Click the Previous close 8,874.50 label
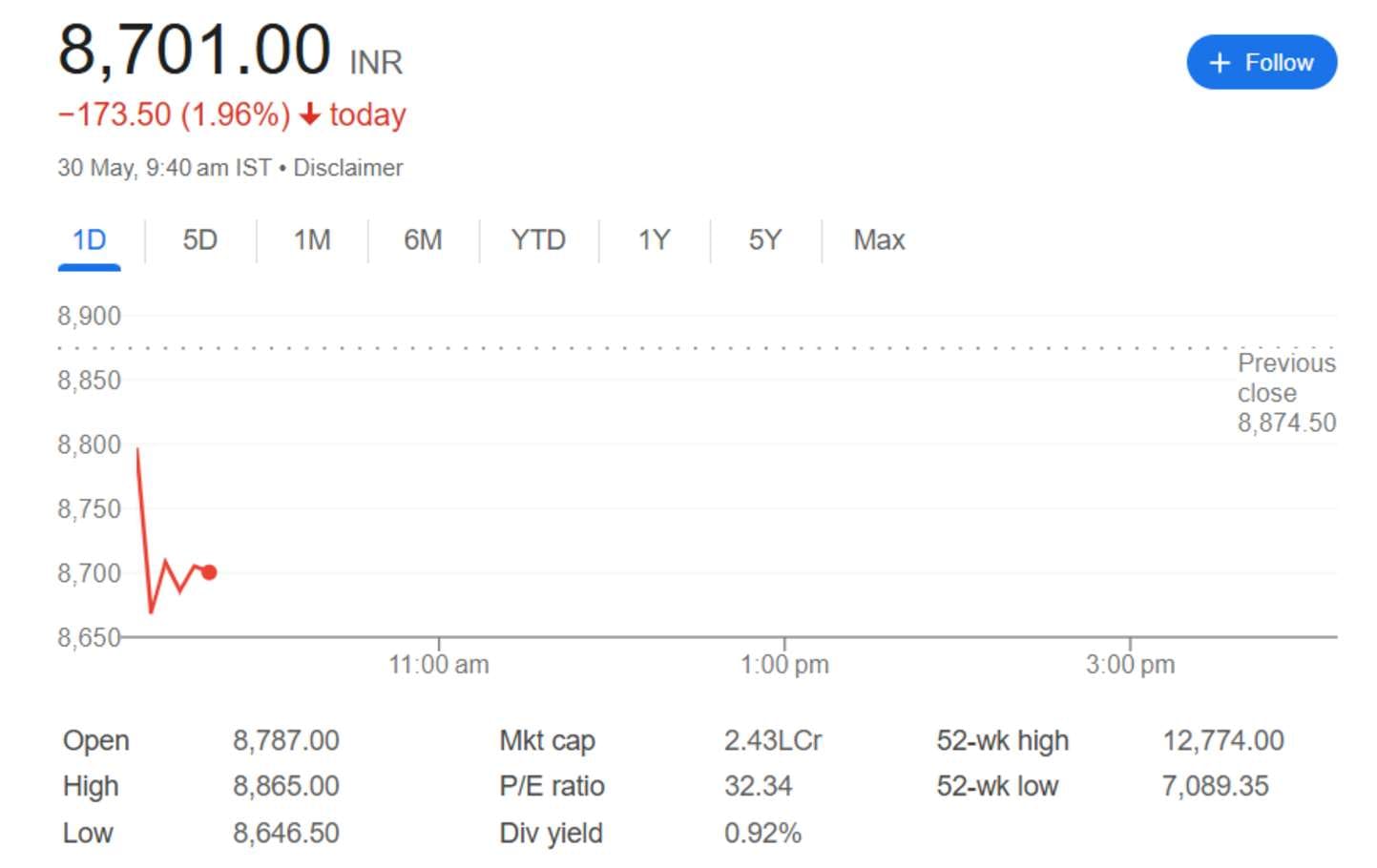 pyautogui.click(x=1286, y=392)
